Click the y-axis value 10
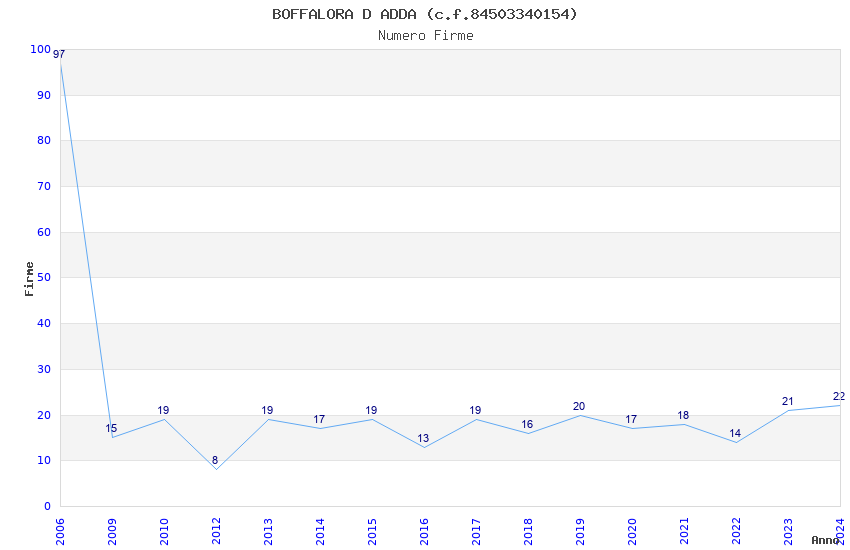The image size is (850, 550). point(44,461)
